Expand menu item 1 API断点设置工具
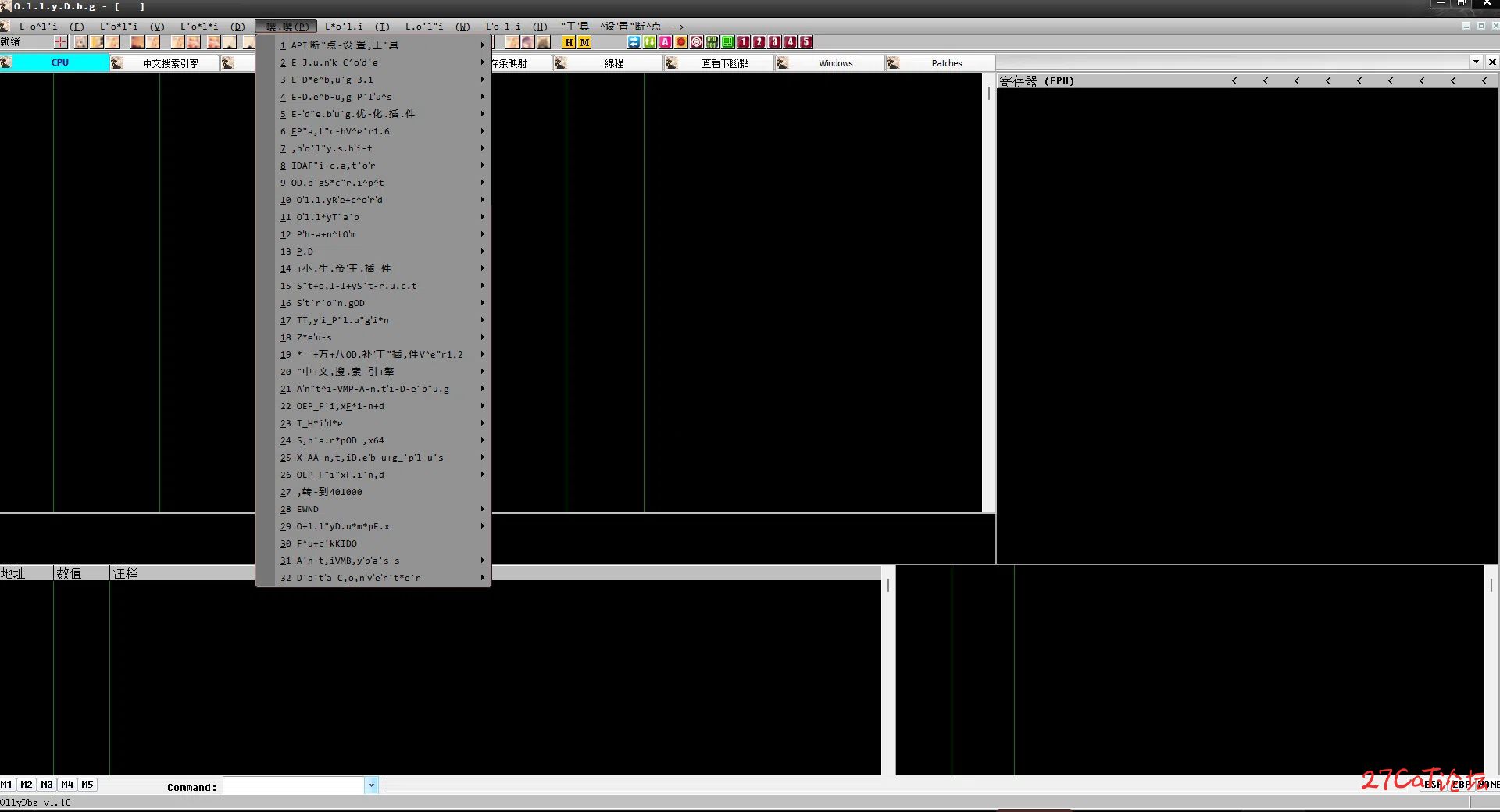Image resolution: width=1500 pixels, height=812 pixels. (x=373, y=45)
